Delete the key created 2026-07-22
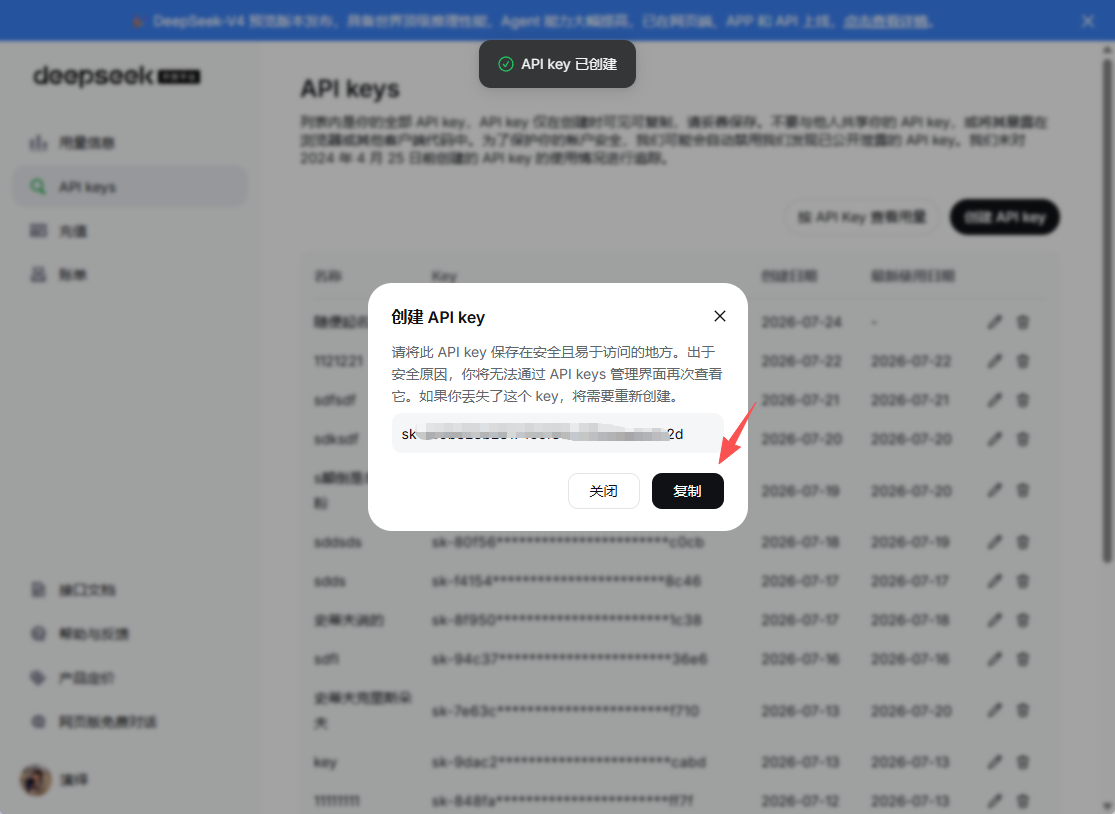Screen dimensions: 1115x814 coord(1023,361)
